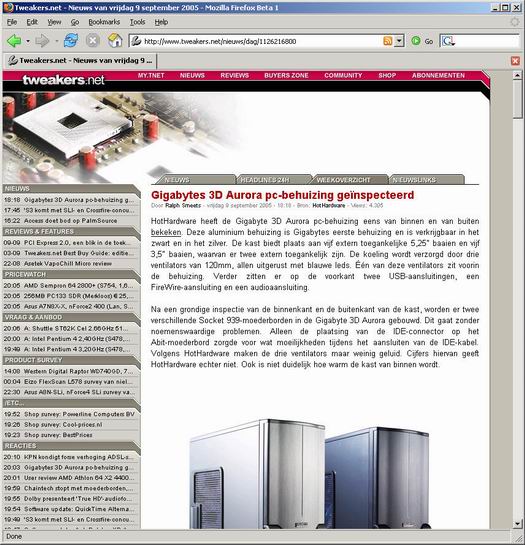Click the Google search engine icon
The width and height of the screenshot is (525, 545).
point(448,41)
